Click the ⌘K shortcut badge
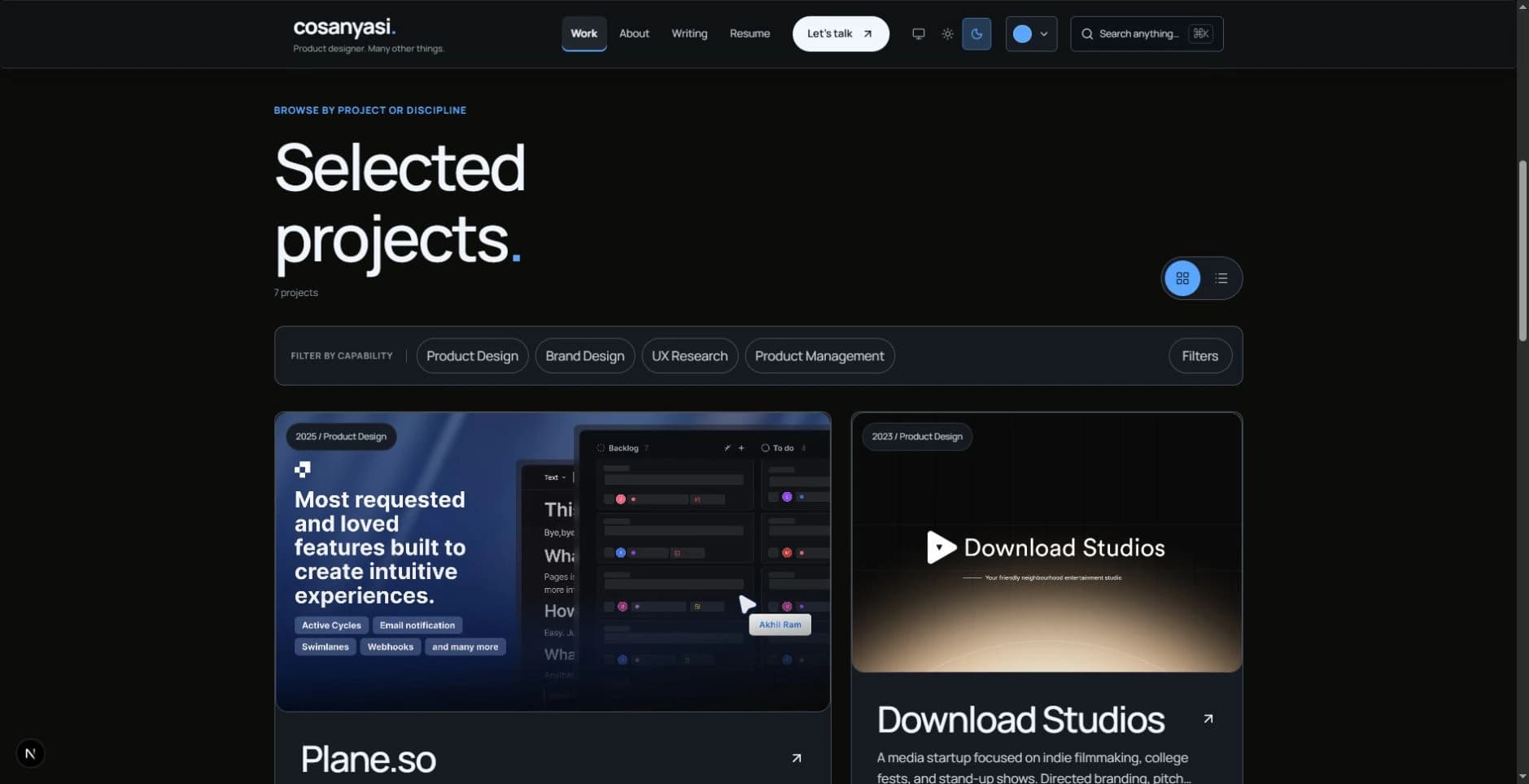This screenshot has height=784, width=1529. (x=1200, y=33)
